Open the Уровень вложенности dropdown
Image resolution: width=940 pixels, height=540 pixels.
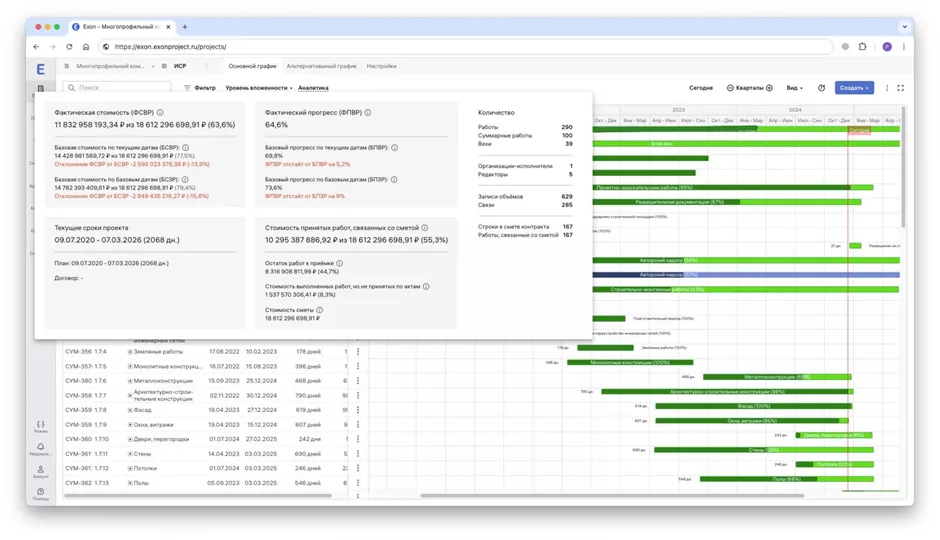pyautogui.click(x=259, y=88)
